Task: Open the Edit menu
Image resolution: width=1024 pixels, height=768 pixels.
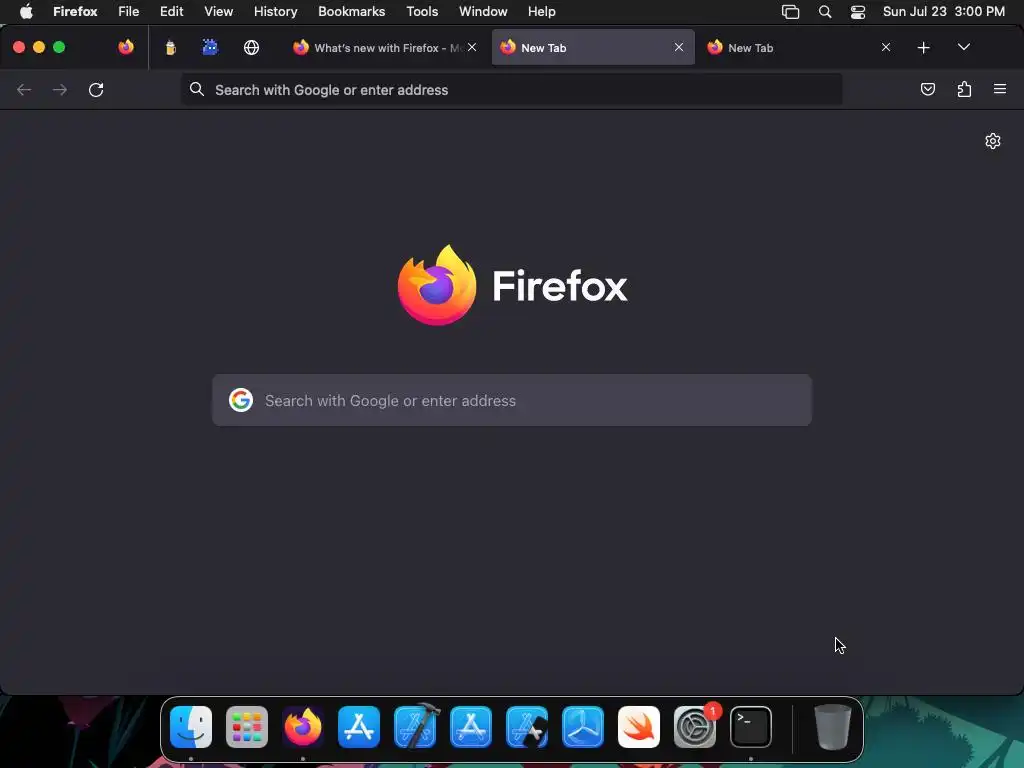Action: tap(172, 12)
